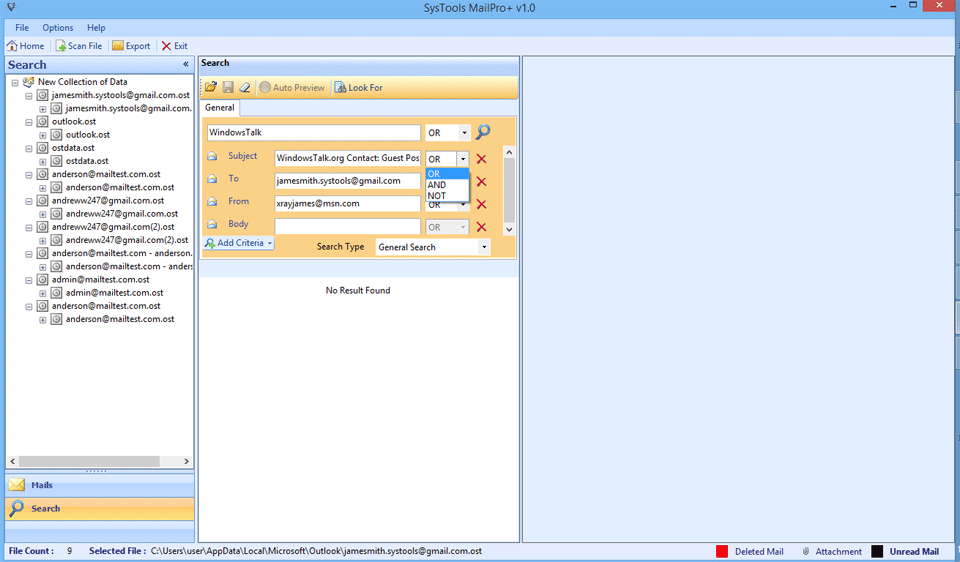The width and height of the screenshot is (960, 562).
Task: Click the Home toolbar button
Action: tap(25, 46)
